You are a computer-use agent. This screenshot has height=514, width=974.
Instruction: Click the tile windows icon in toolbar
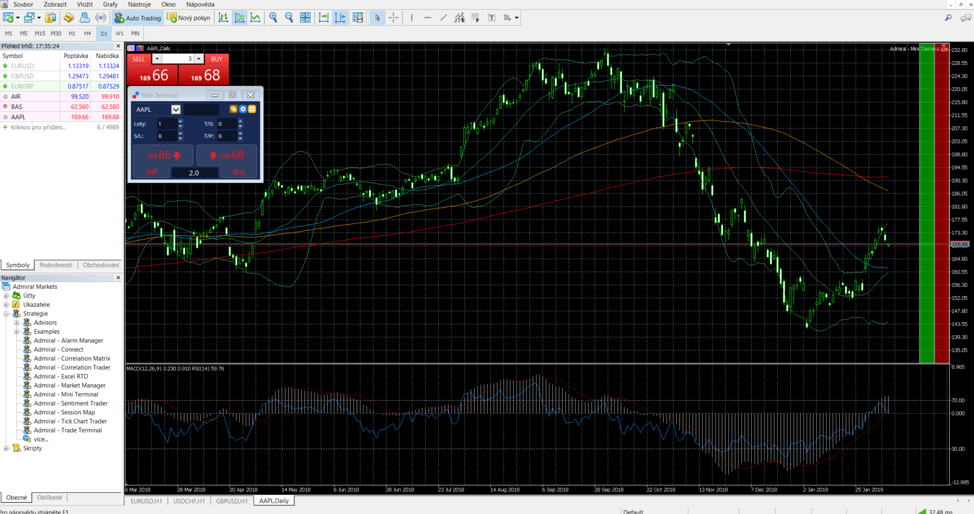pyautogui.click(x=306, y=18)
